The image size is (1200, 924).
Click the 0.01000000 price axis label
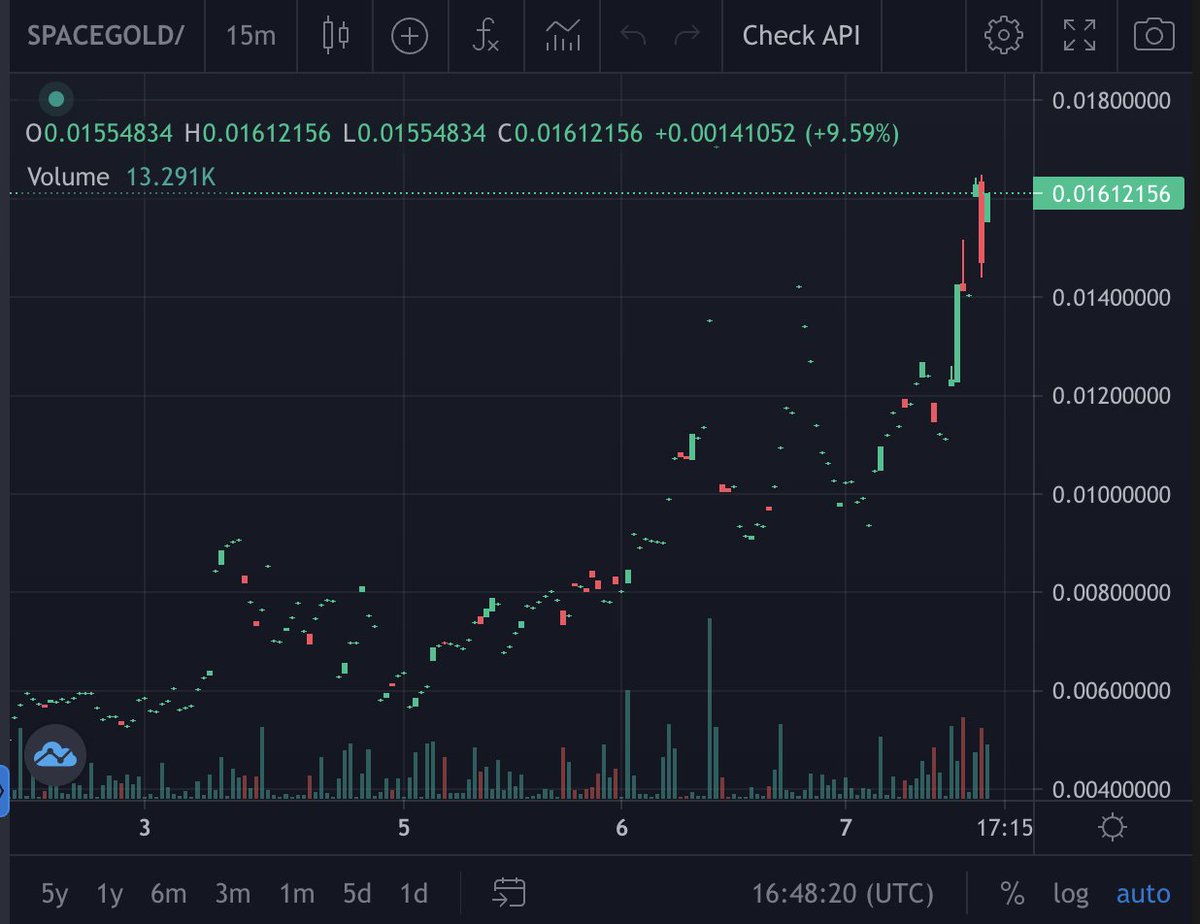(1110, 494)
